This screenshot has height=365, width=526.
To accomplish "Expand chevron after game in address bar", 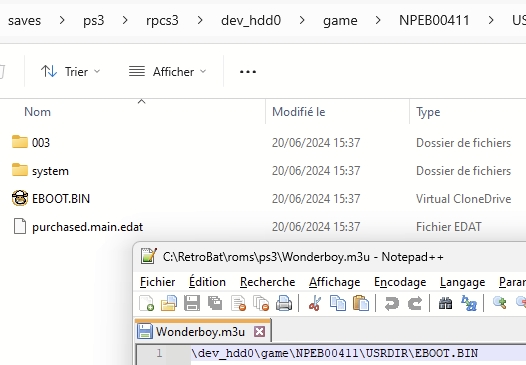I will pos(378,20).
